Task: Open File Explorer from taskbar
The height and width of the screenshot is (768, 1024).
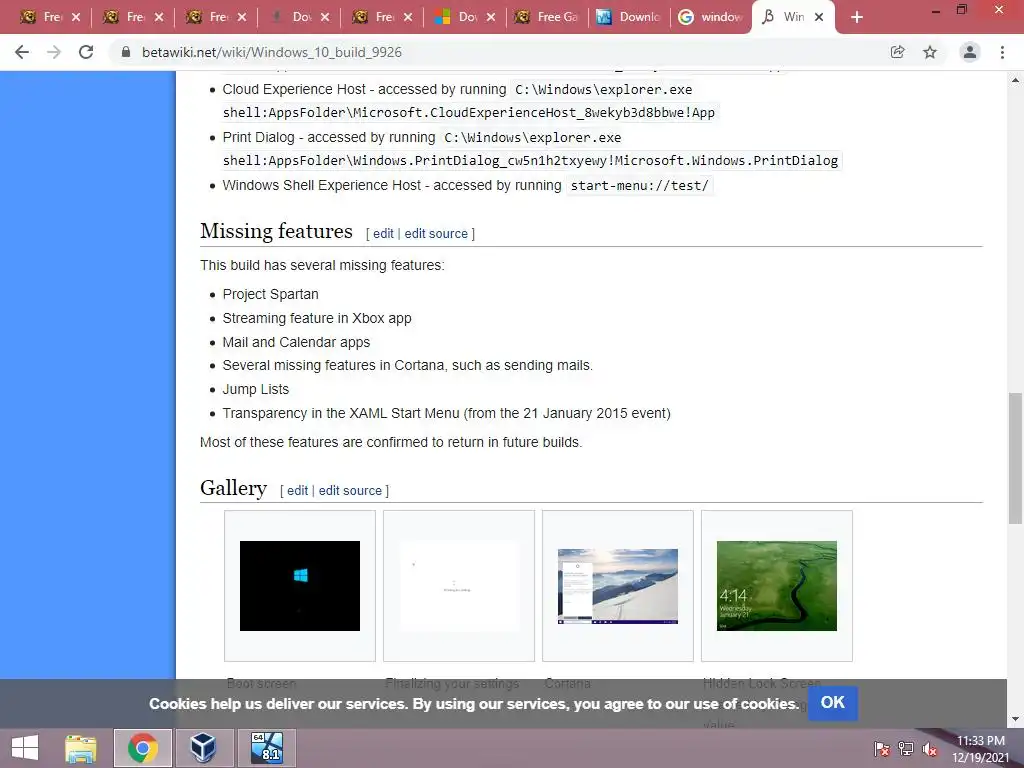Action: 80,748
